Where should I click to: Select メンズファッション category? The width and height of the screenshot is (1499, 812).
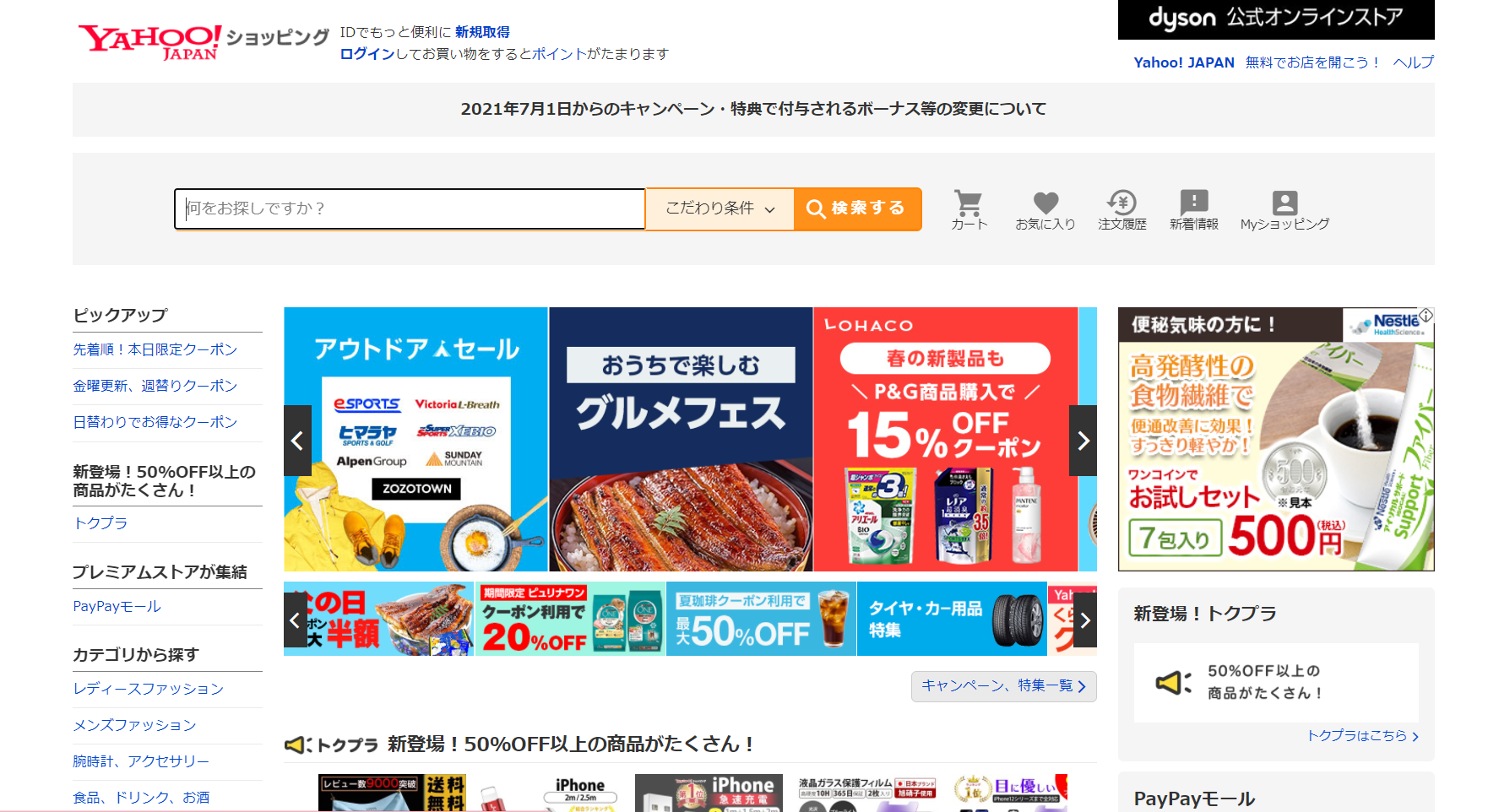tap(134, 725)
